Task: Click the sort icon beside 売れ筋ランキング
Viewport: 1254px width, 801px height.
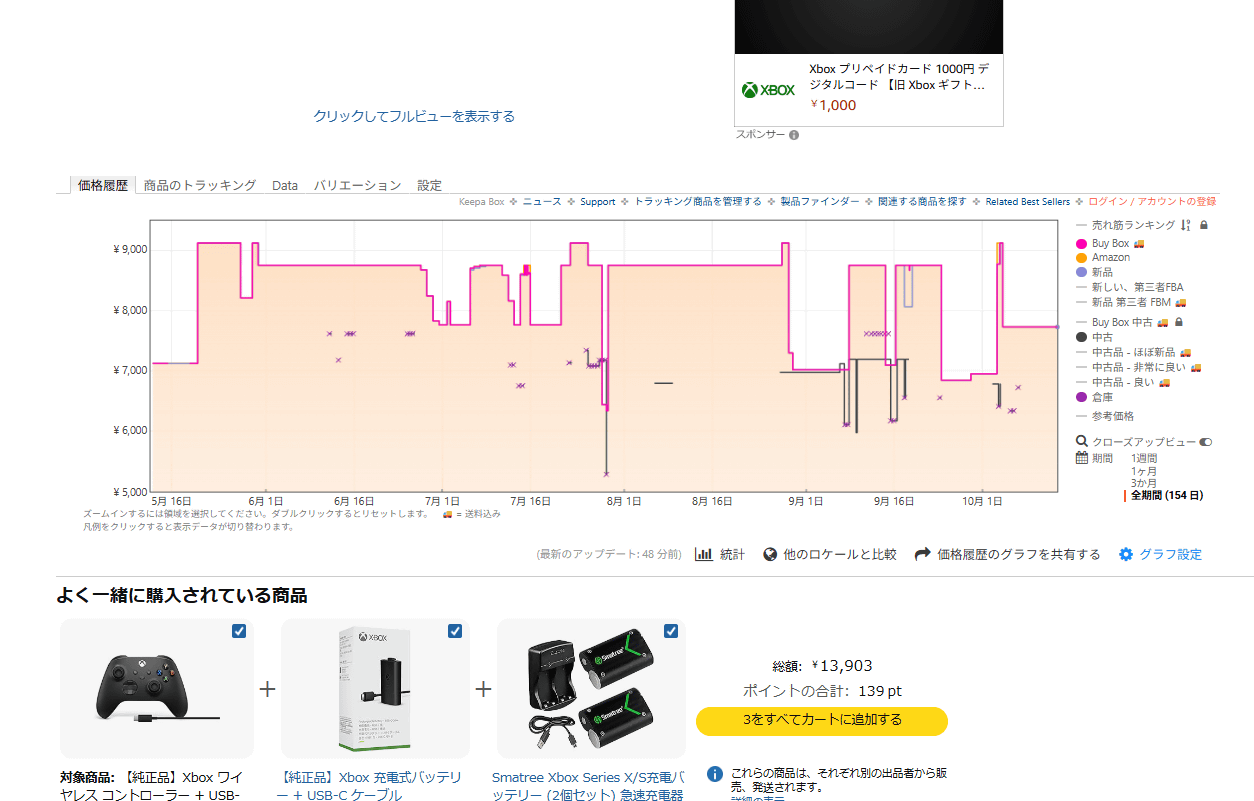Action: coord(1185,225)
